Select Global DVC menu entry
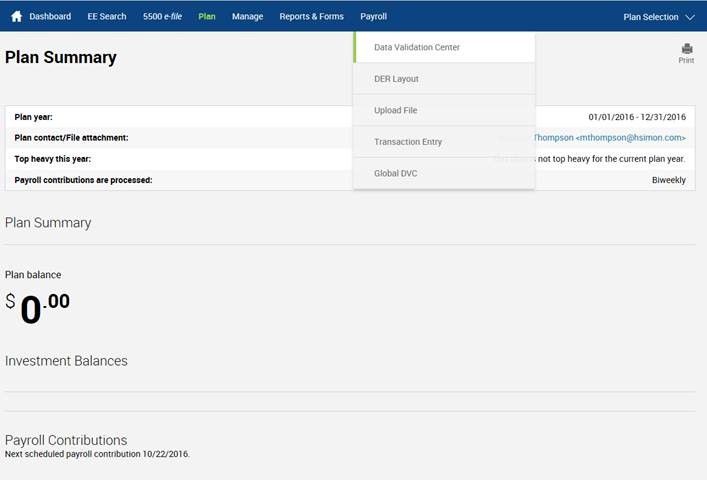707x480 pixels. [396, 174]
